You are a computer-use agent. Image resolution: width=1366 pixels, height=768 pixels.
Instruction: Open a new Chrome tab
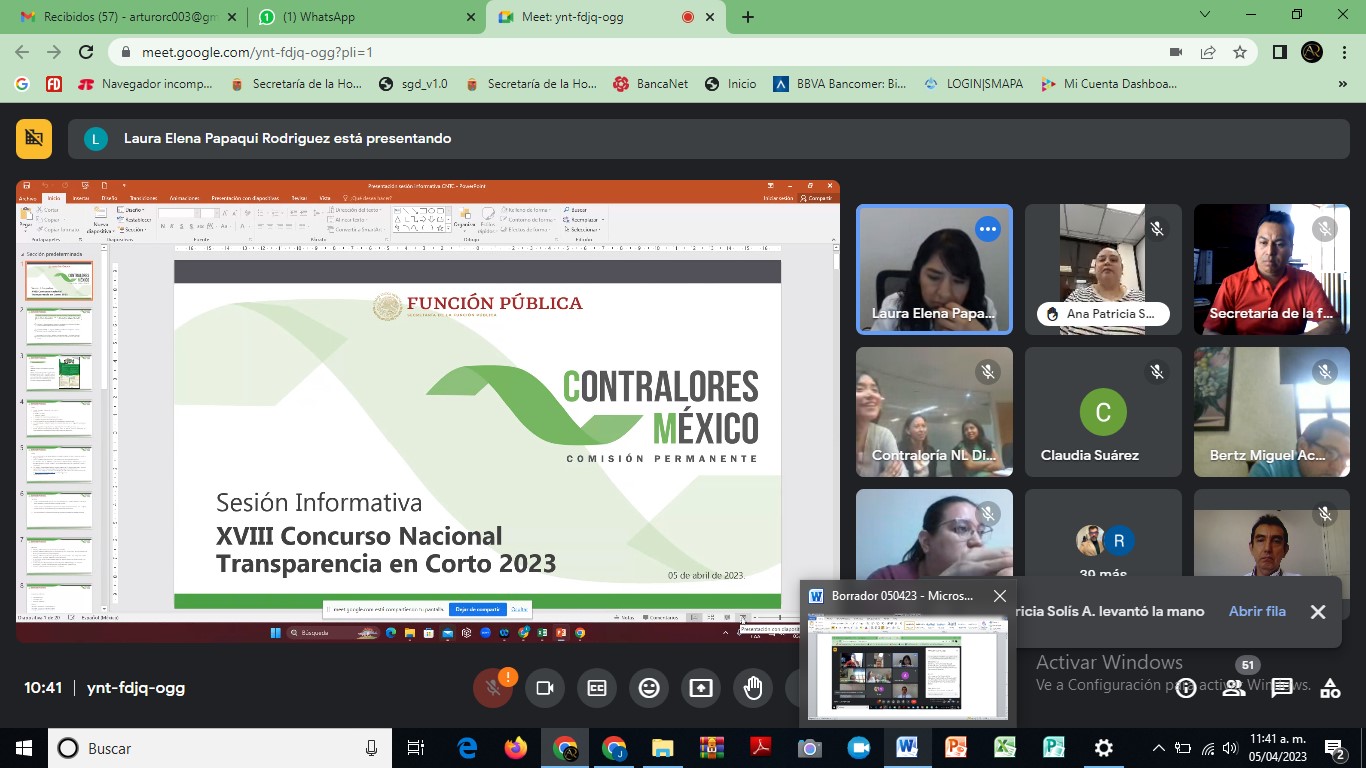point(748,17)
